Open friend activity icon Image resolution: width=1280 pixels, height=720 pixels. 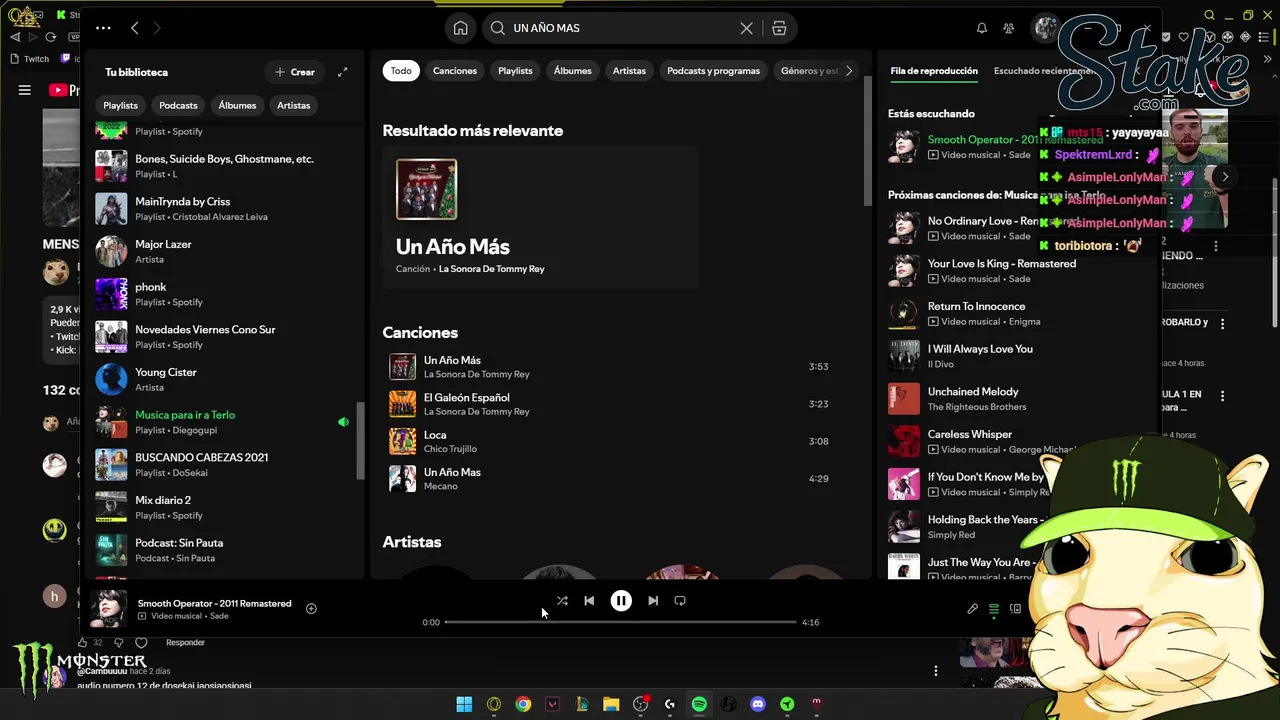(x=1009, y=28)
